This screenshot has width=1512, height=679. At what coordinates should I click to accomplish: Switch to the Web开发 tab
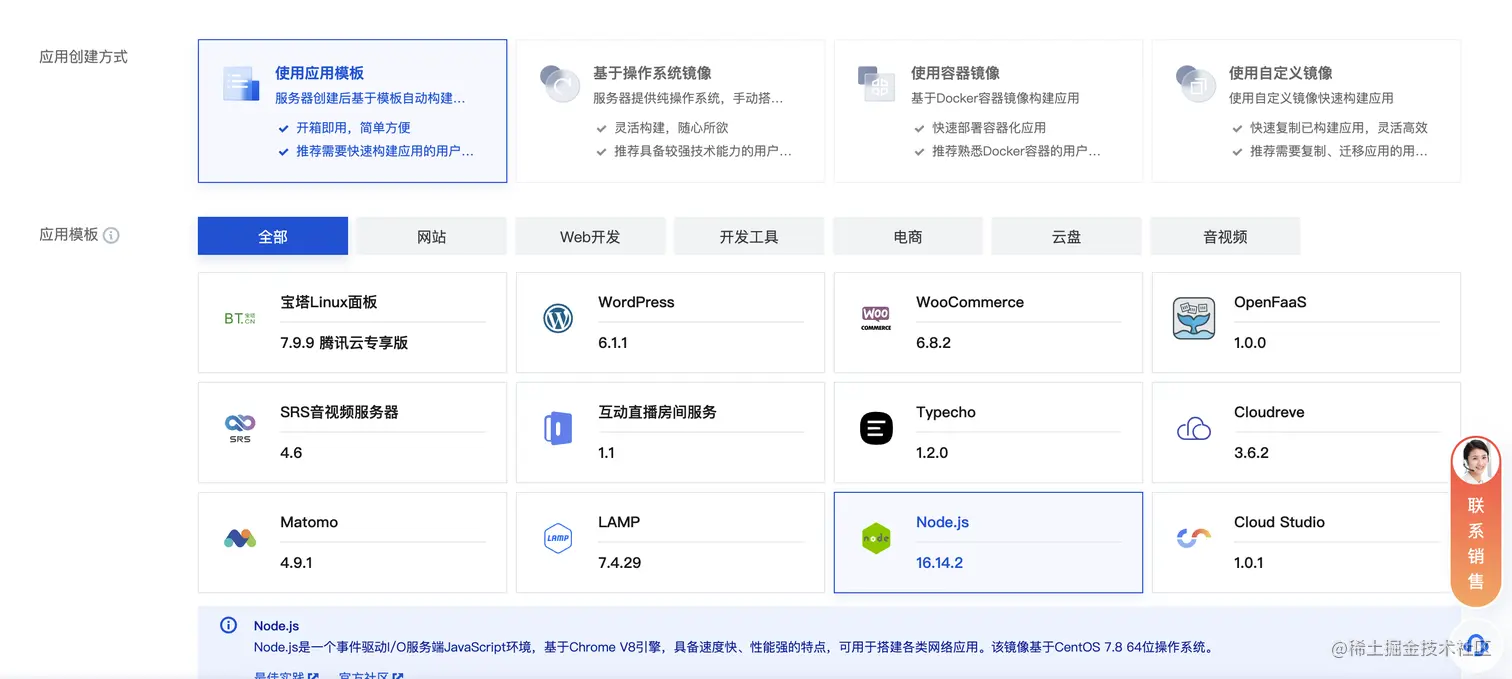590,236
